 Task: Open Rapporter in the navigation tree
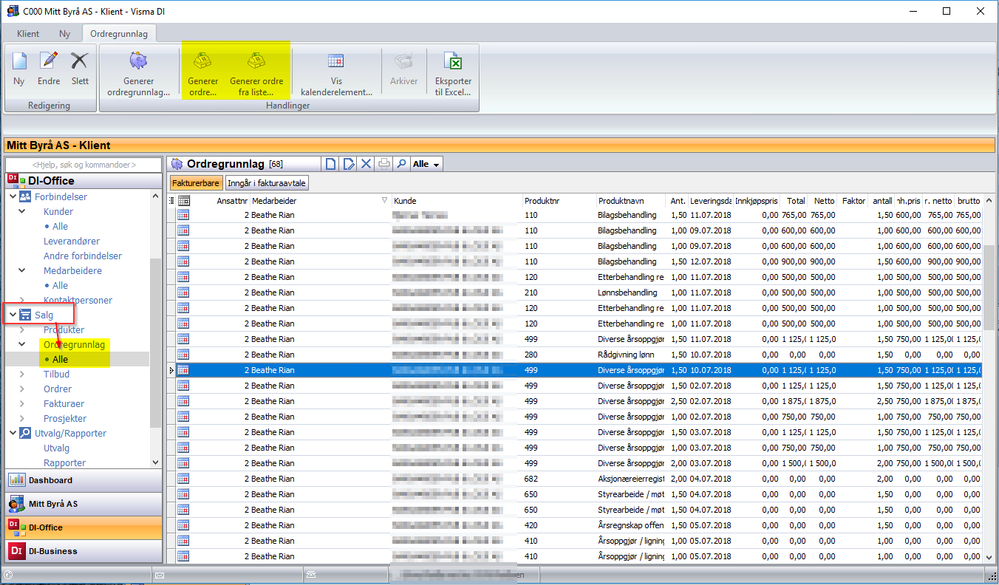click(64, 463)
